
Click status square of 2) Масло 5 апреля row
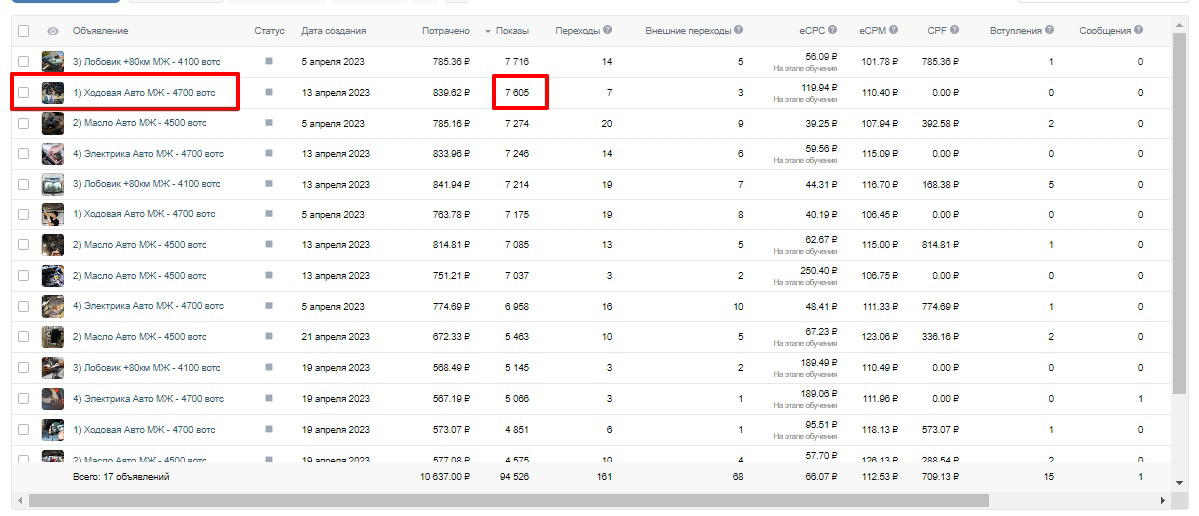268,122
